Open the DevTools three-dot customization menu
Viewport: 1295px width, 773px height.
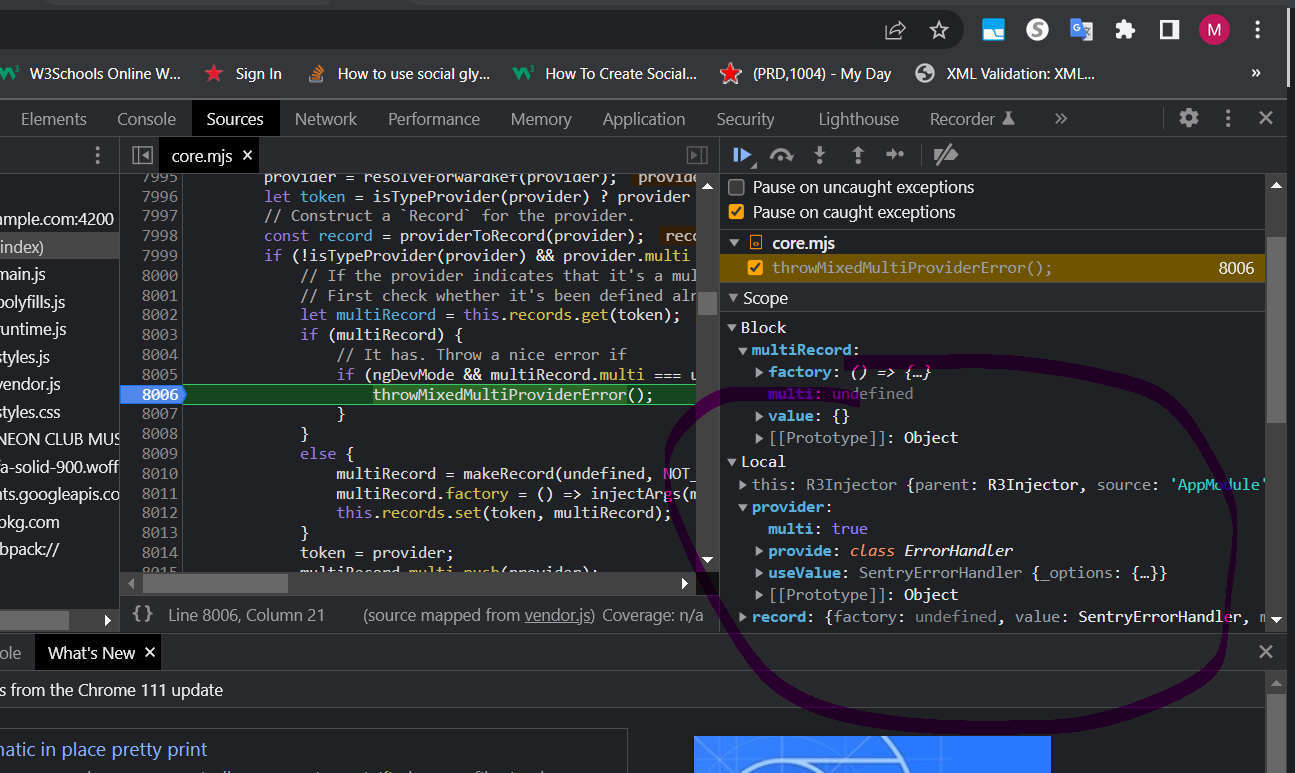1228,118
